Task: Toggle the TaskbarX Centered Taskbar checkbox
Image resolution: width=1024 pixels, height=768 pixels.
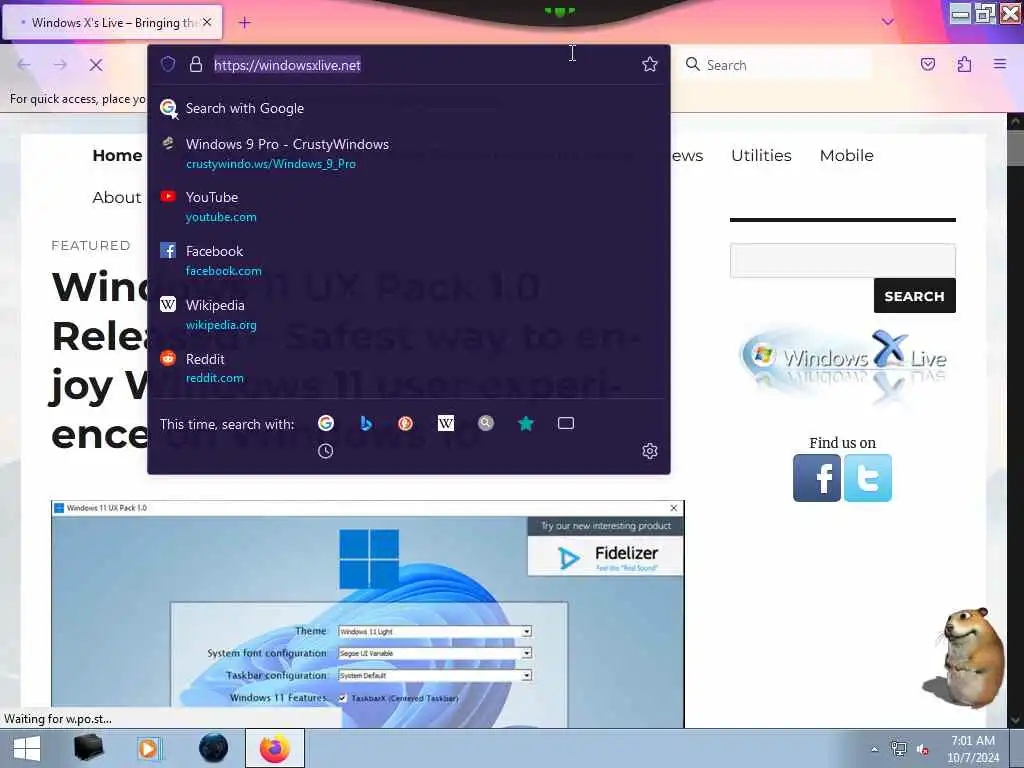Action: pos(342,698)
